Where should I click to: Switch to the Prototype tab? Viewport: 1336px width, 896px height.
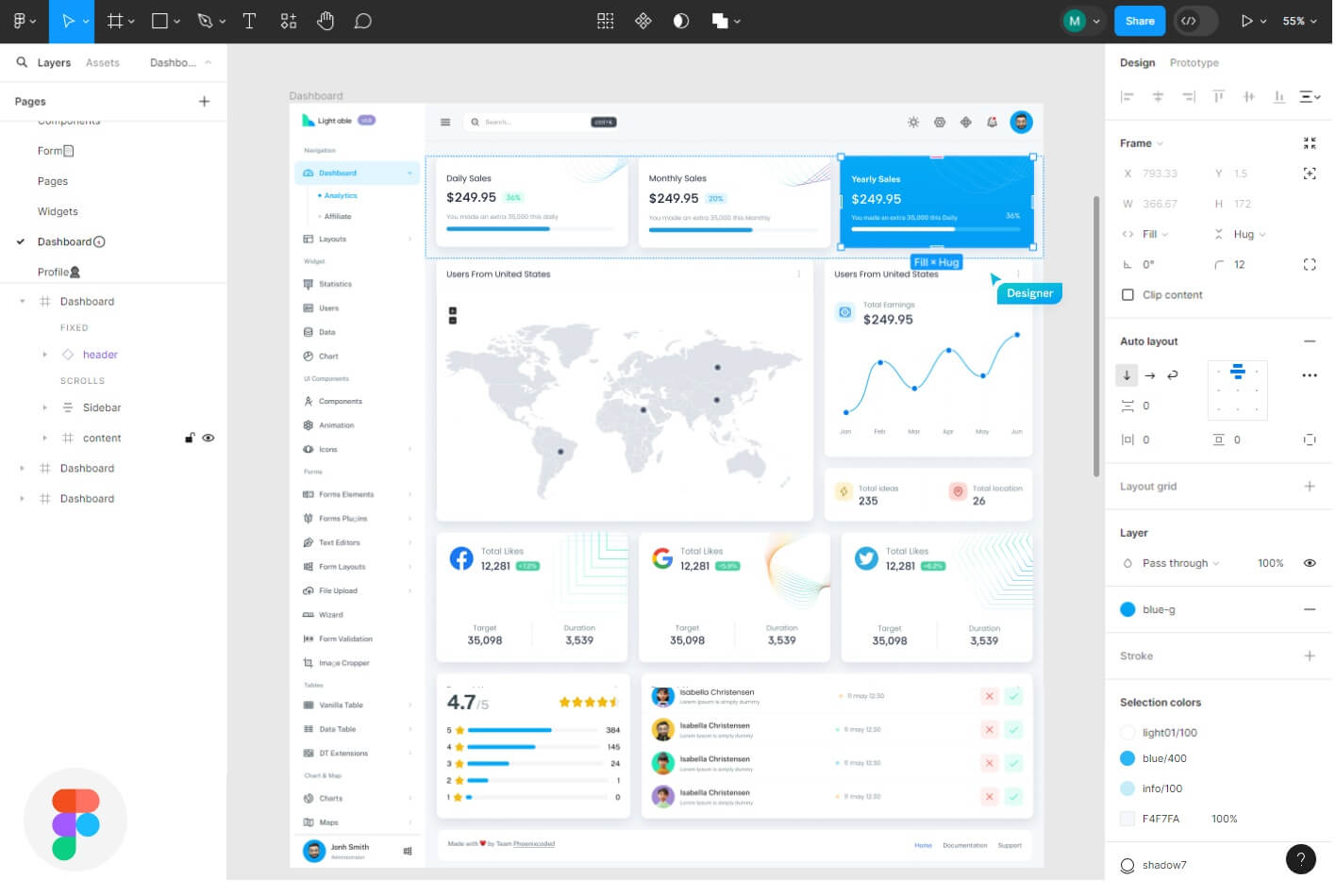pyautogui.click(x=1194, y=63)
